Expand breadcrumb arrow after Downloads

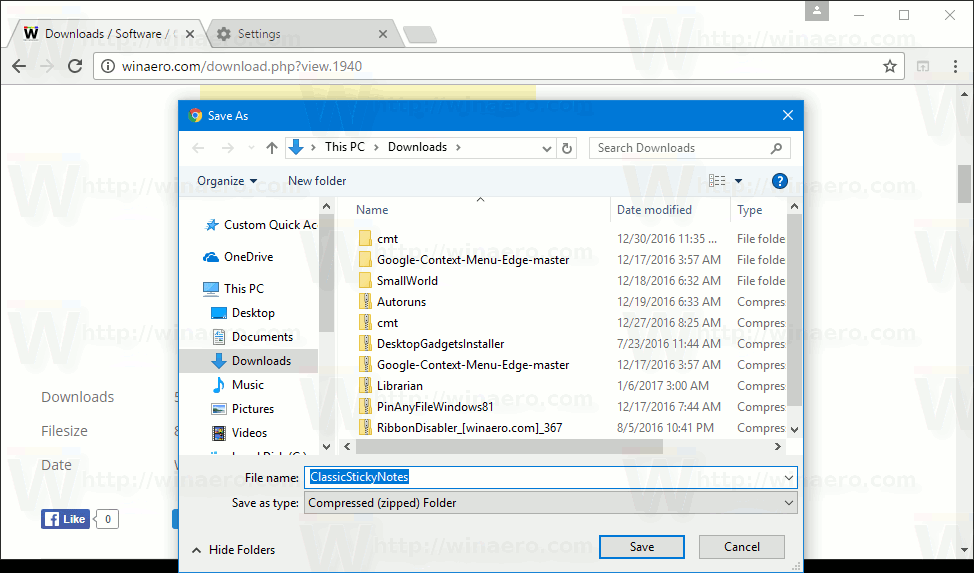point(458,147)
